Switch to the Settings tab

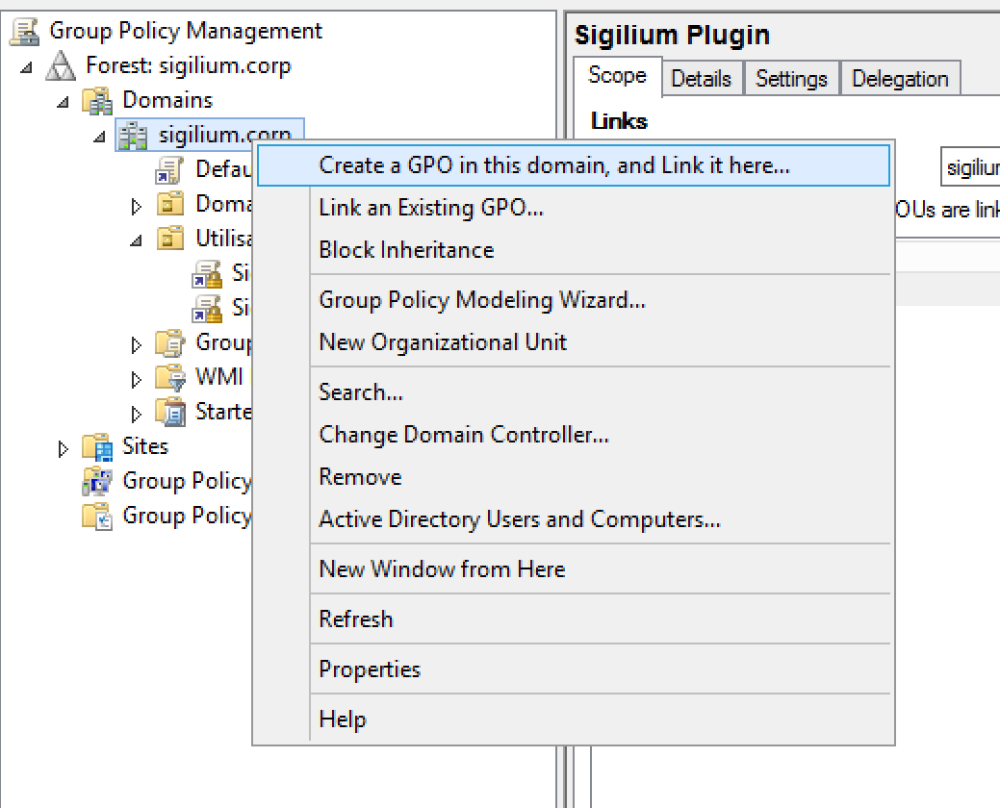tap(791, 79)
